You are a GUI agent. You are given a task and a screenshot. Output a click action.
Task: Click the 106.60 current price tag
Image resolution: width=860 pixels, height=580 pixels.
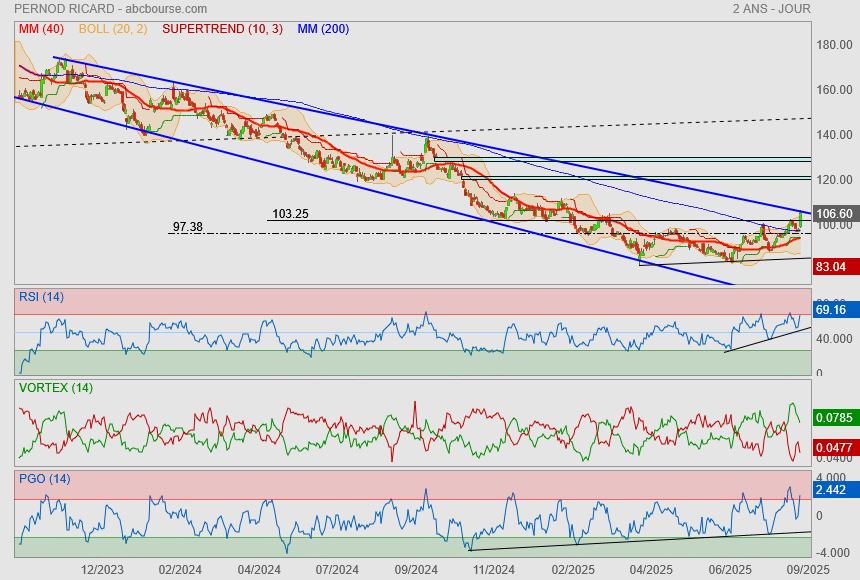[834, 214]
